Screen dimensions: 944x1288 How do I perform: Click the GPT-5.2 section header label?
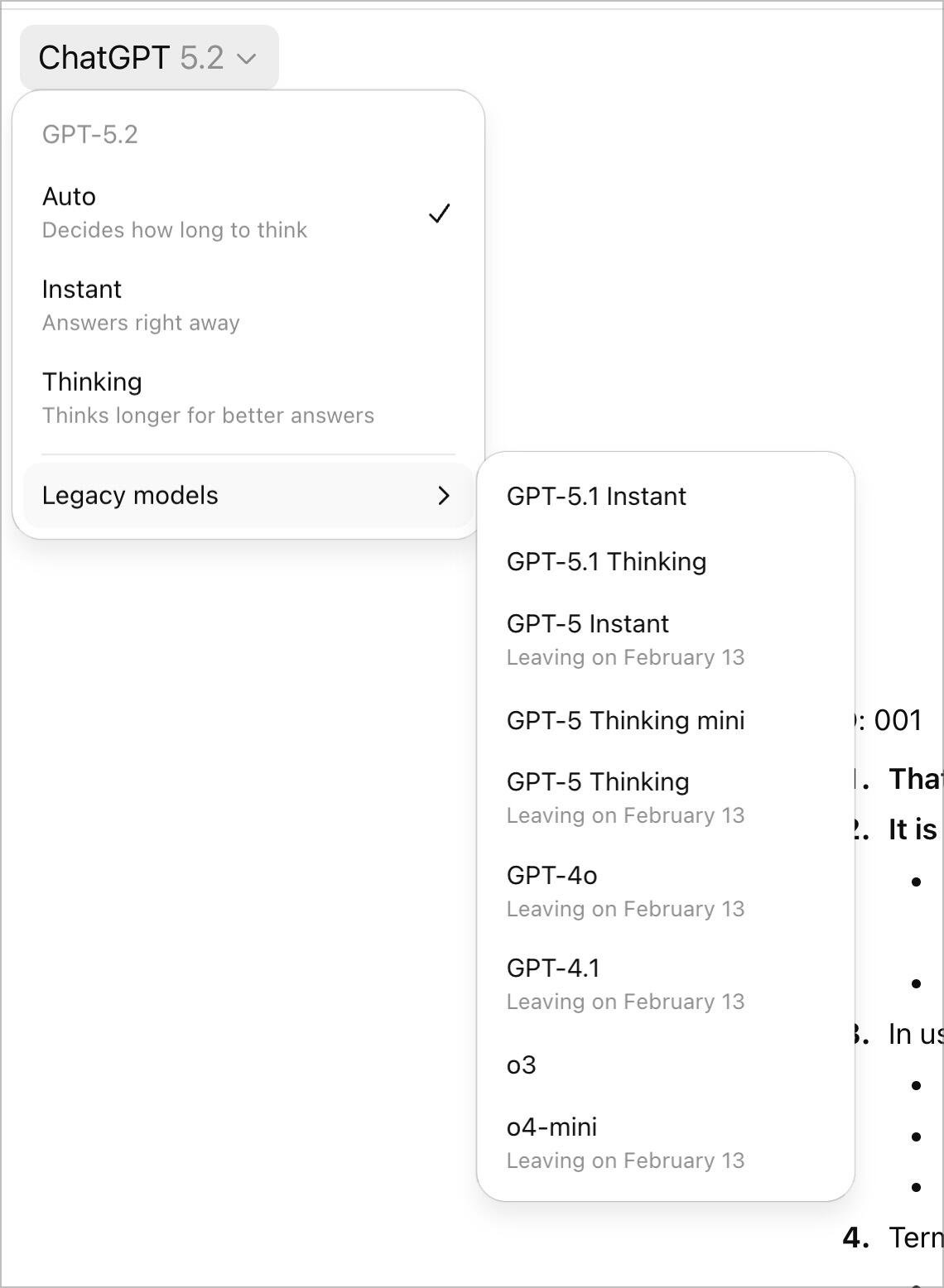click(x=90, y=135)
